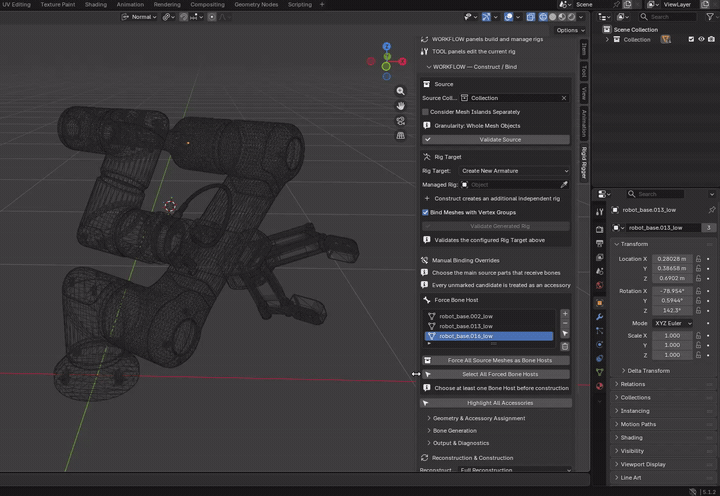Click Highlight All Accessories button
Screen dimensions: 720x496
point(496,403)
